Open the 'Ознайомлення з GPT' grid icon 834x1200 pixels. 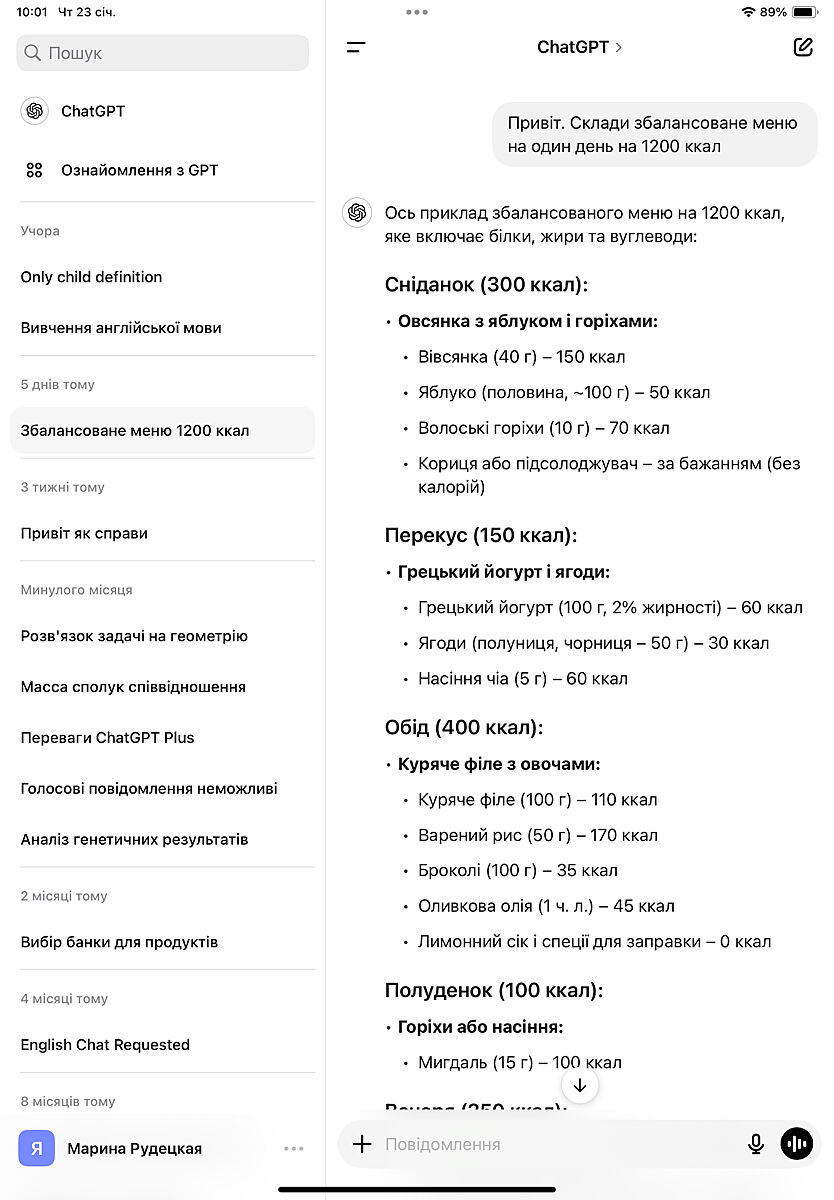tap(35, 170)
